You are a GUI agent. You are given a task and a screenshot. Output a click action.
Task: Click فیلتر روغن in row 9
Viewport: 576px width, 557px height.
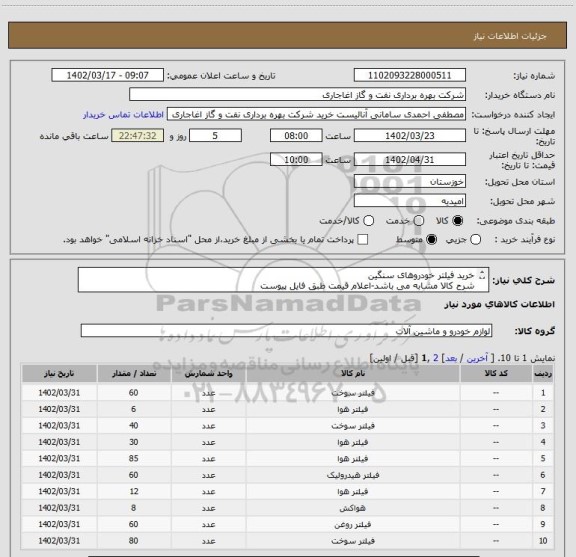point(353,524)
